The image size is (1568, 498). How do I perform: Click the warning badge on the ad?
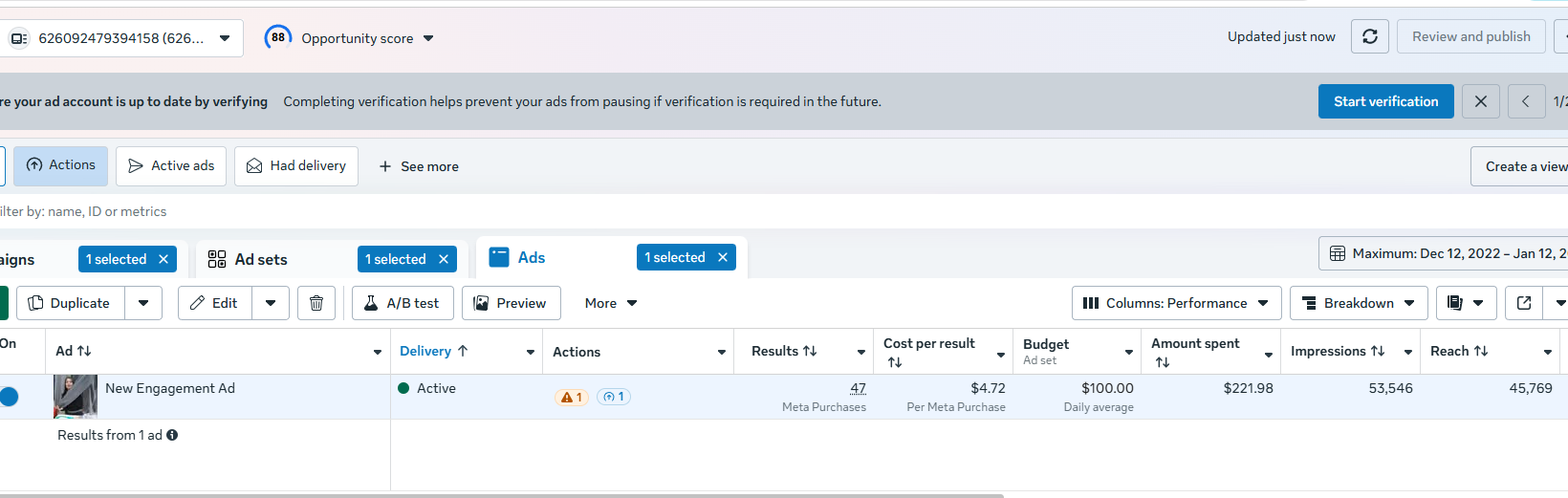click(572, 397)
